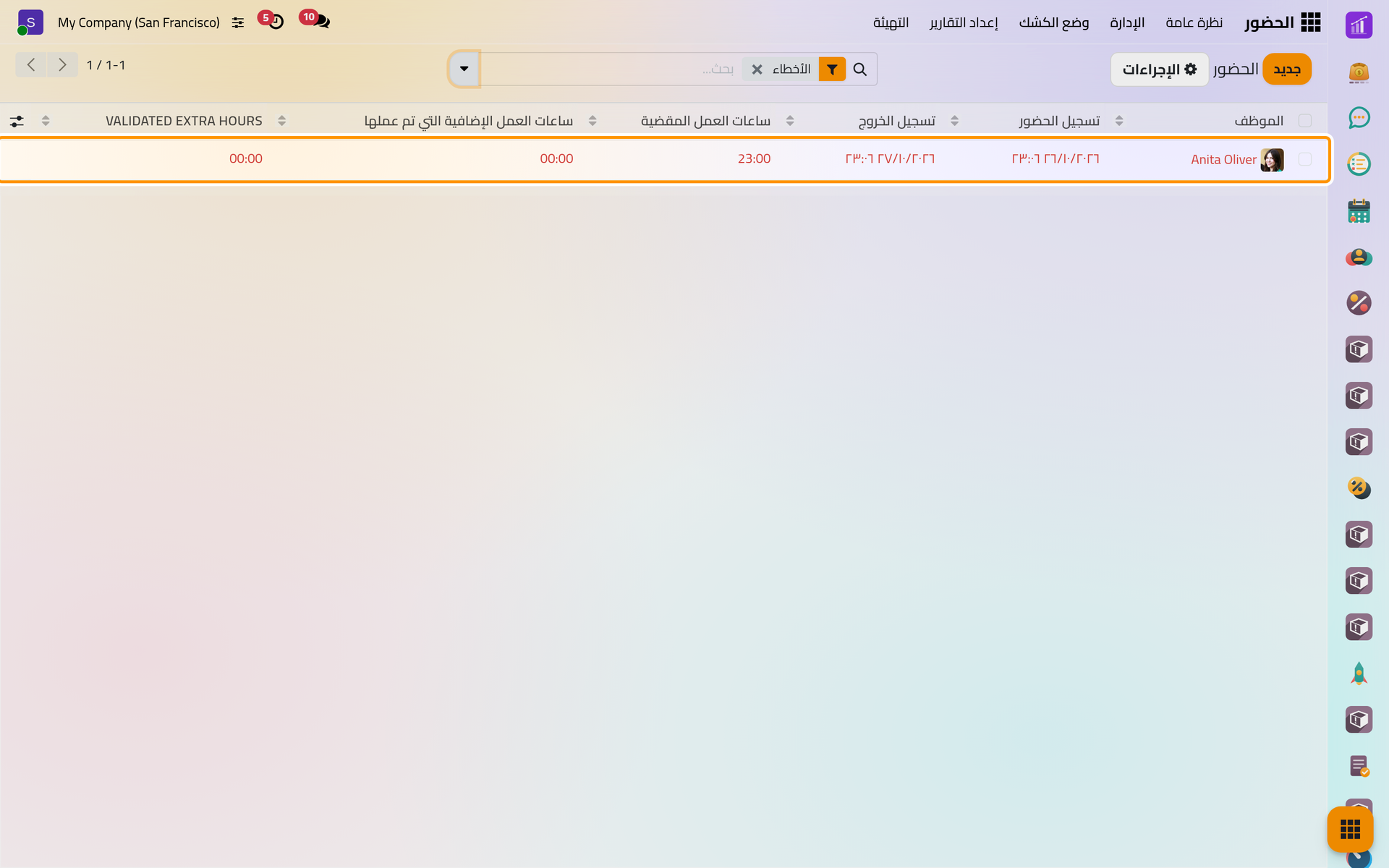Click the 23:00 worked hours cell
Image resolution: width=1389 pixels, height=868 pixels.
click(754, 158)
